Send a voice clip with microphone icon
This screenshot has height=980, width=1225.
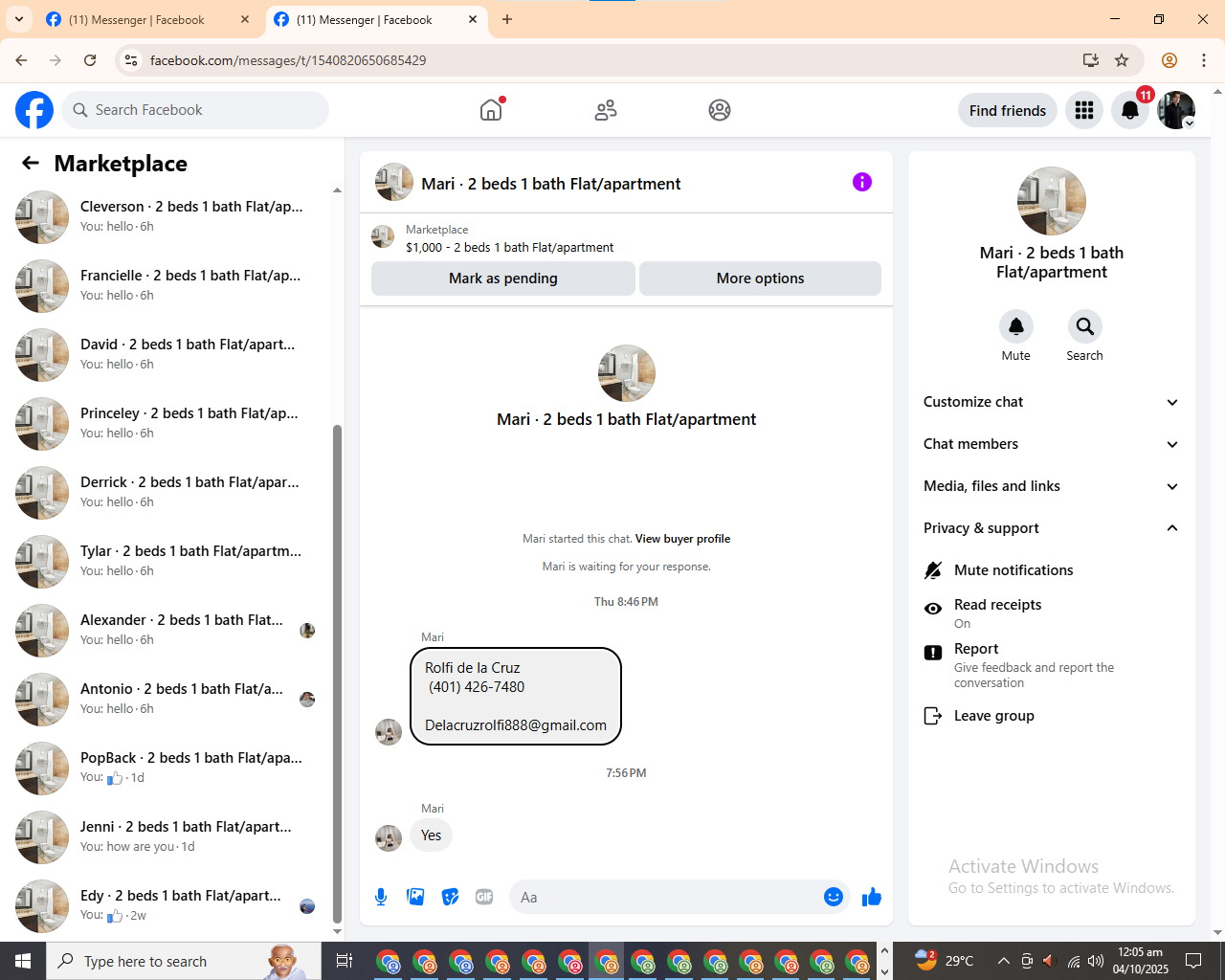pyautogui.click(x=381, y=897)
